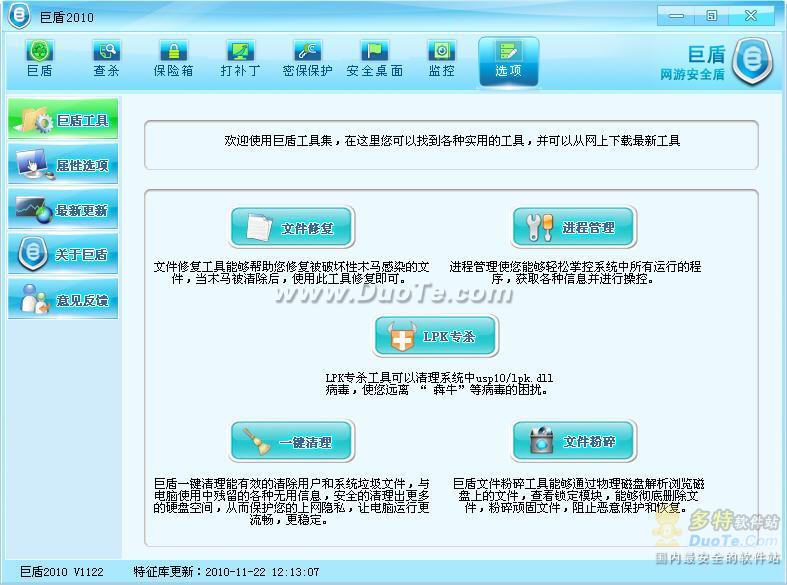Click the 文件修复 description text
The image size is (787, 585).
pos(291,272)
